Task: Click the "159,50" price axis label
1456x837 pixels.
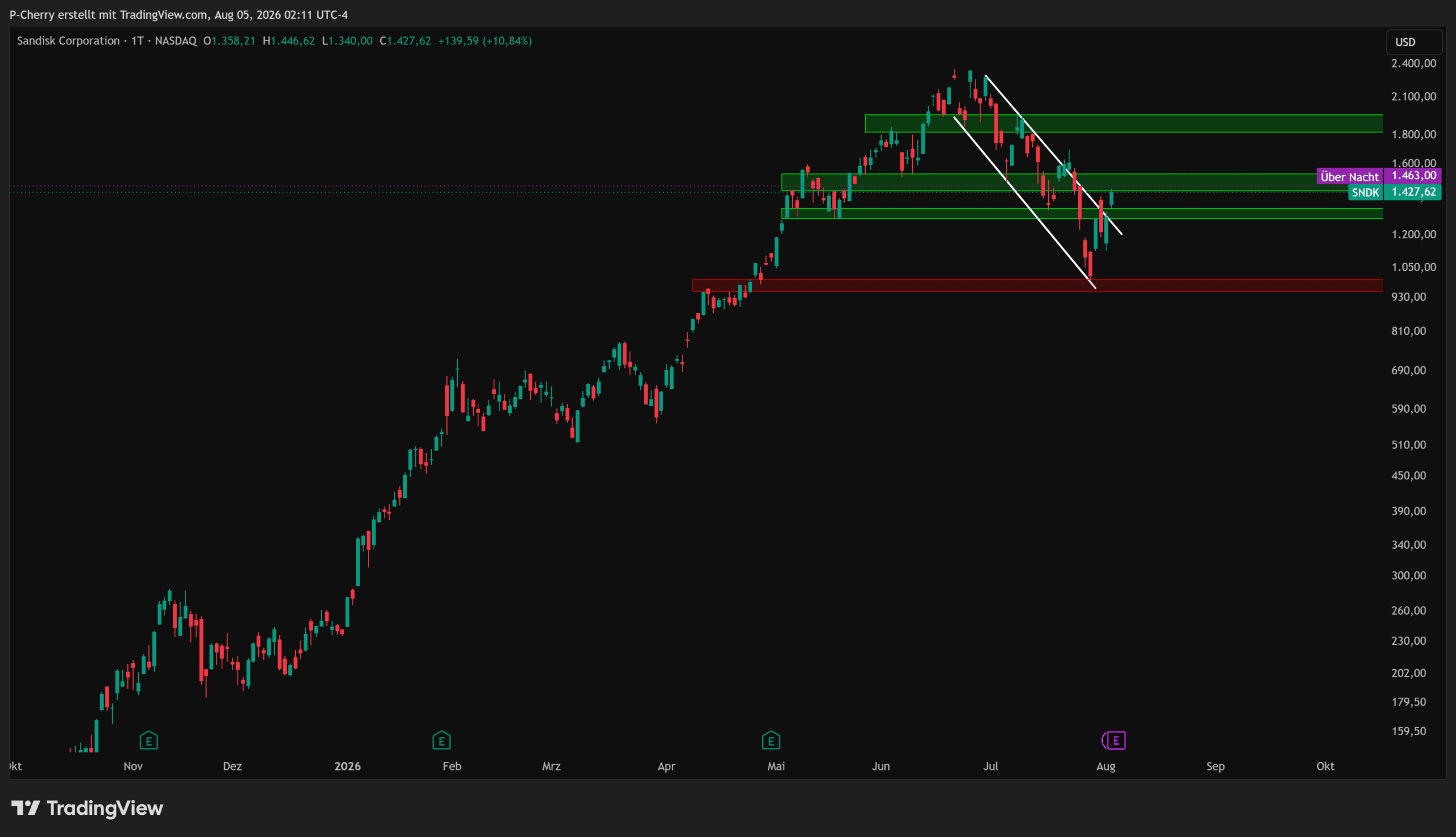Action: coord(1408,731)
